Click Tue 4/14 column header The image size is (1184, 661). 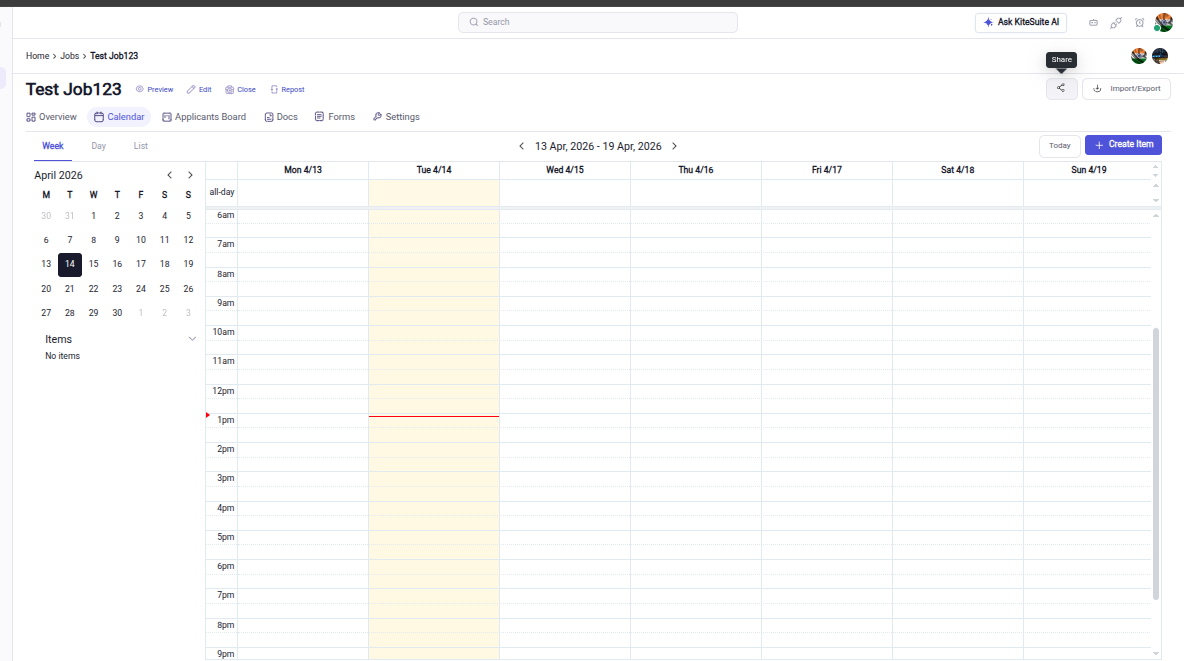[x=434, y=170]
